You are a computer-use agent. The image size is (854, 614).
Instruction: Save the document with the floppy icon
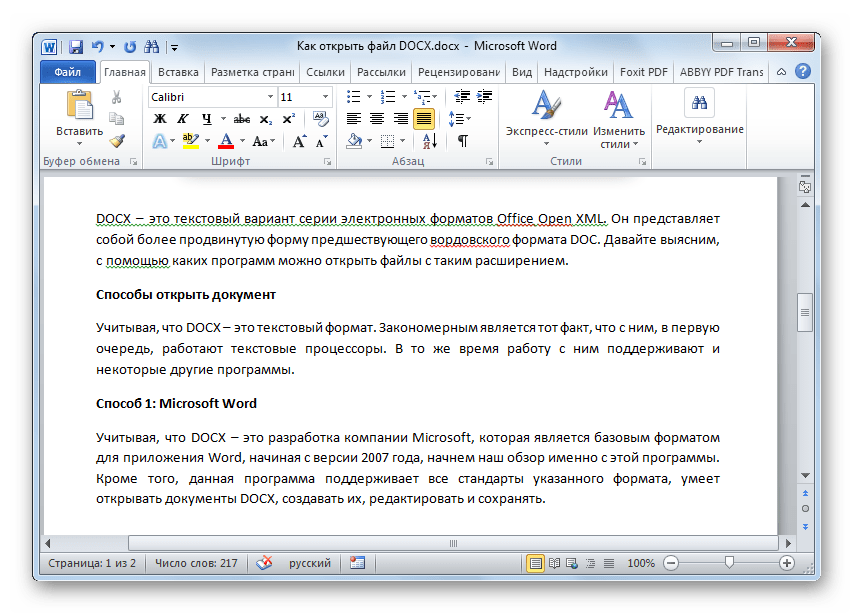point(76,47)
